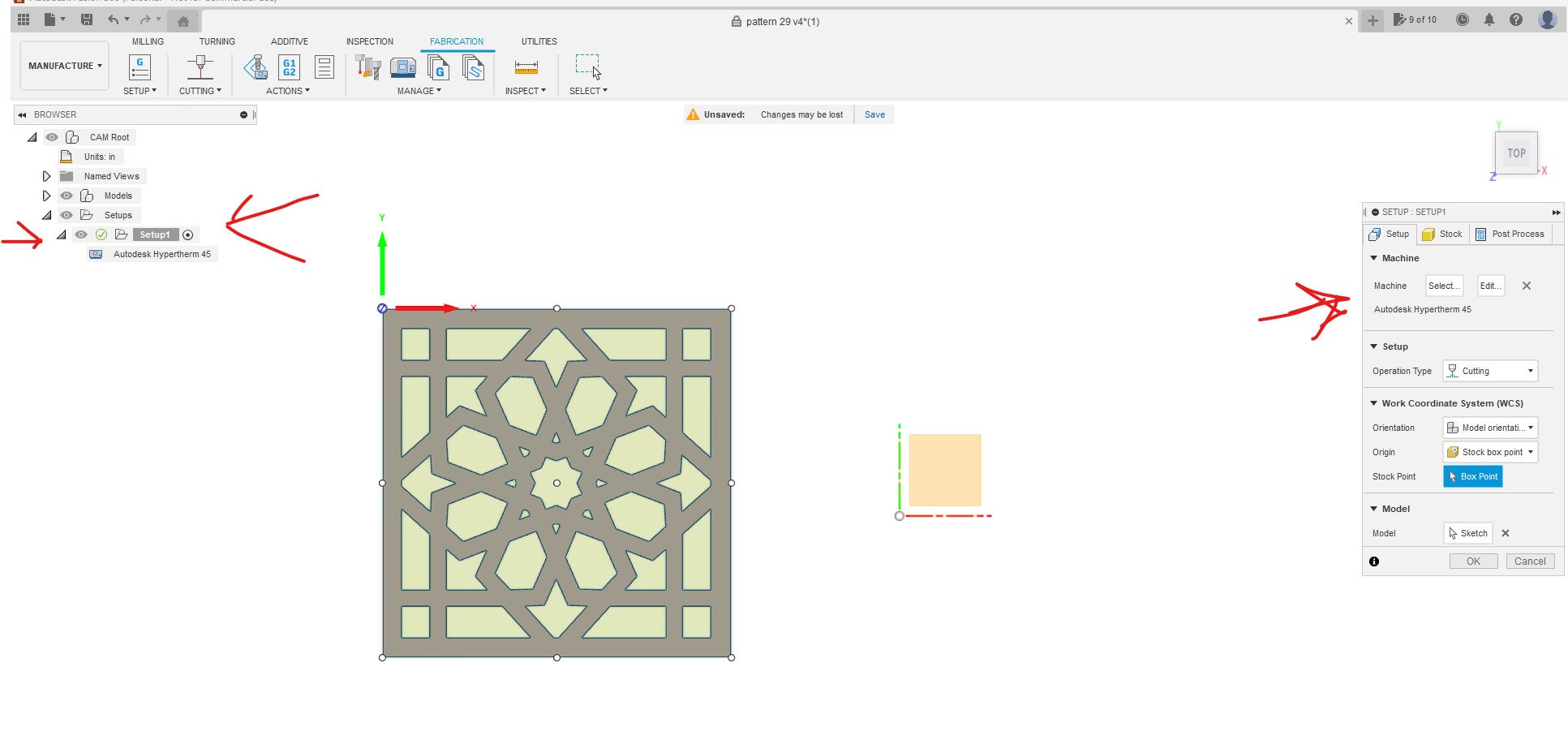Click the info icon in Setup dialog

(x=1374, y=562)
